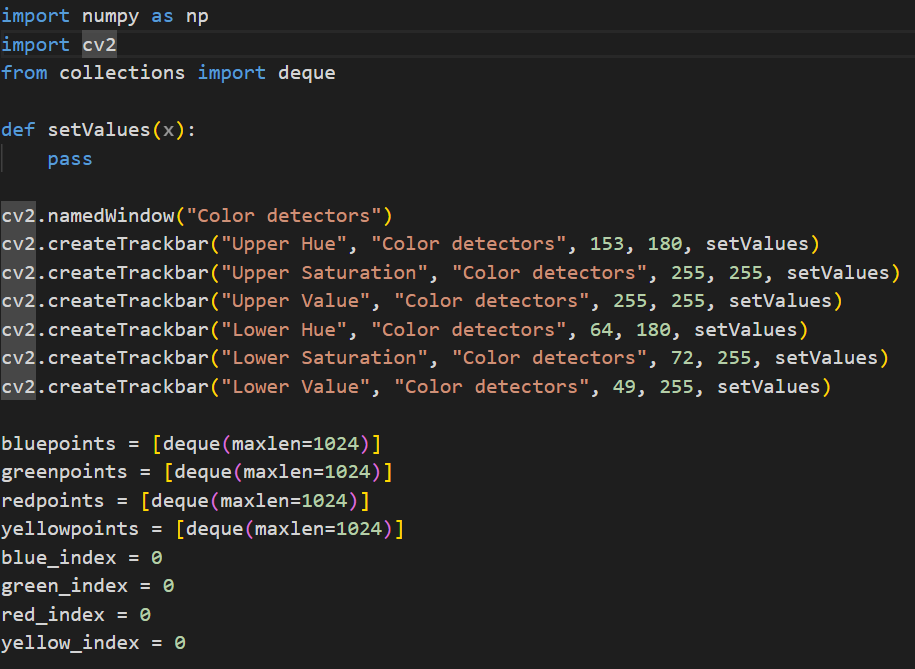Click the variable name "bluepoints"
915x669 pixels.
tap(59, 444)
